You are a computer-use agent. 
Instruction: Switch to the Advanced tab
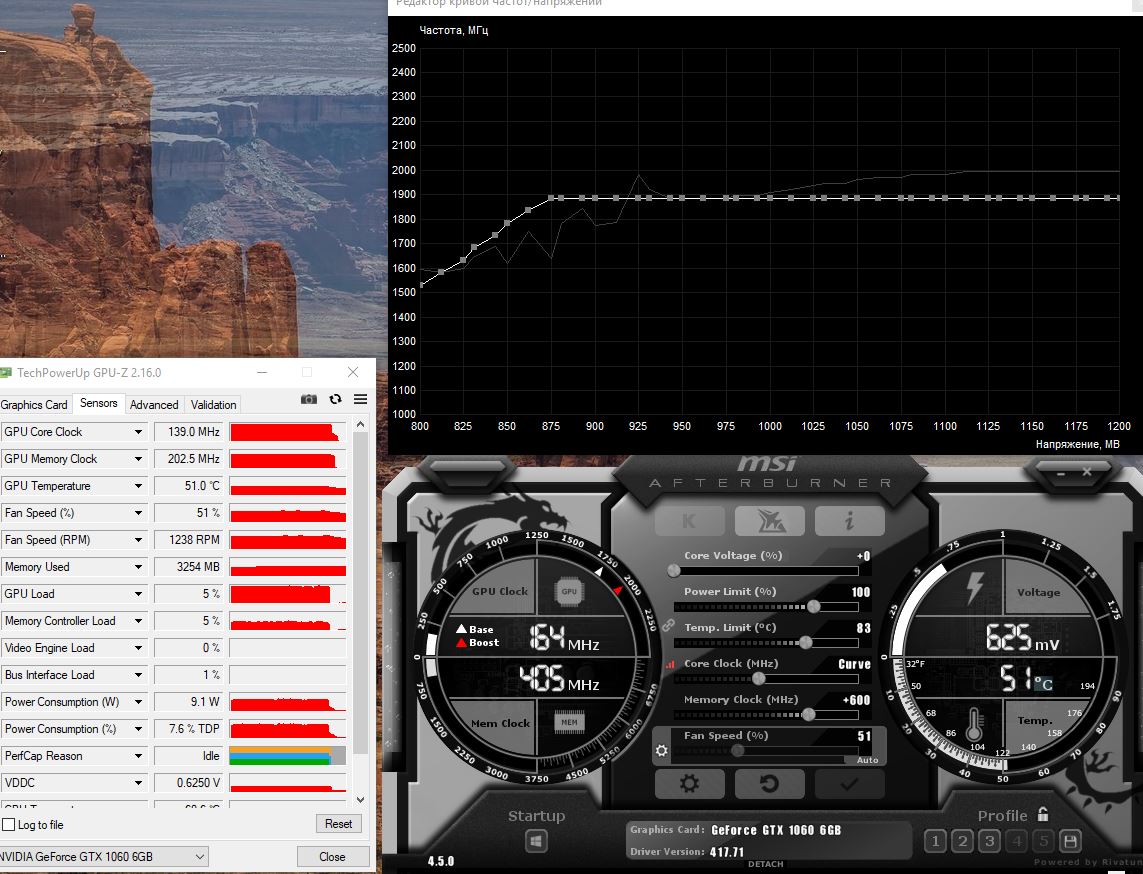click(154, 405)
